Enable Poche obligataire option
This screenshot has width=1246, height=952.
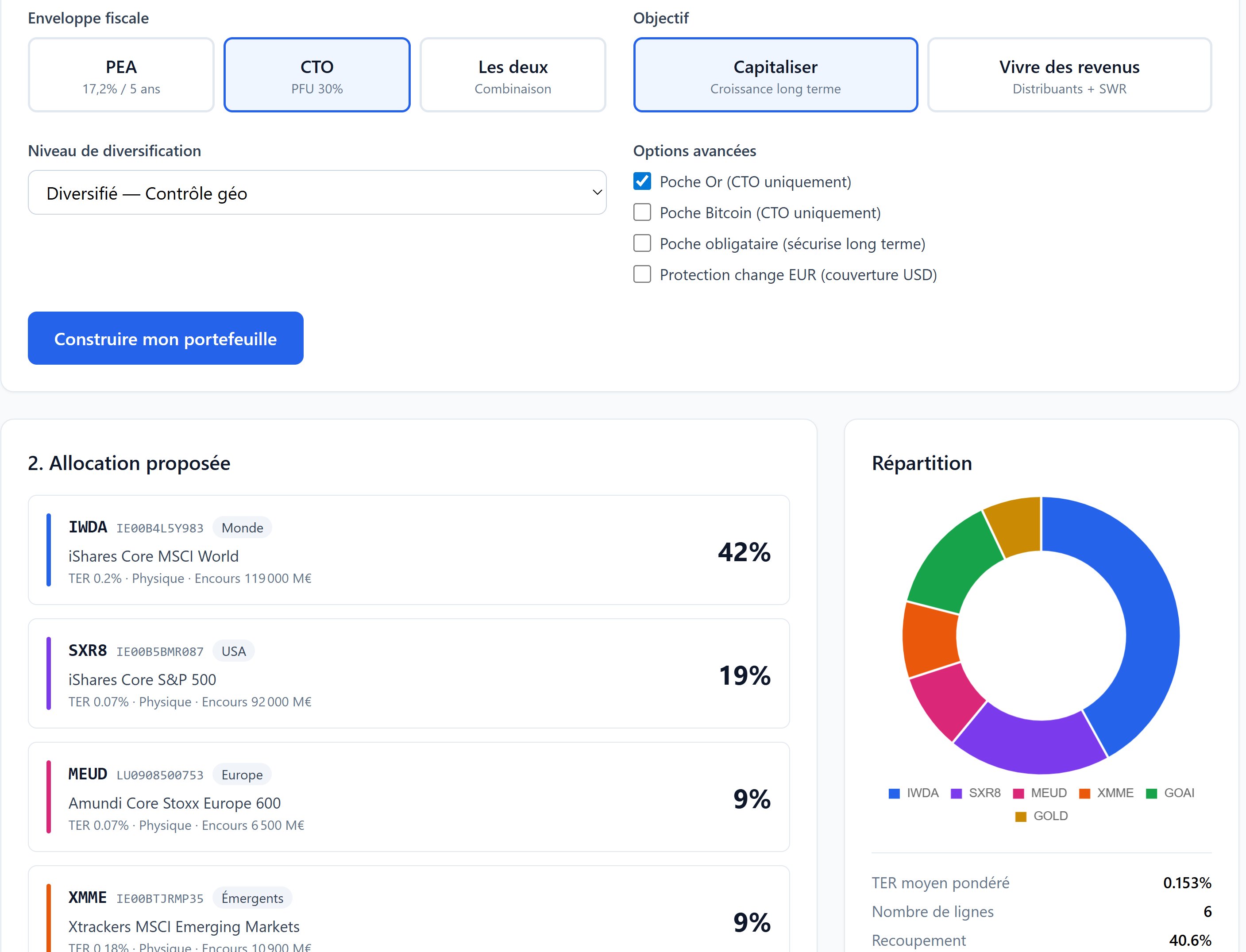[x=642, y=243]
